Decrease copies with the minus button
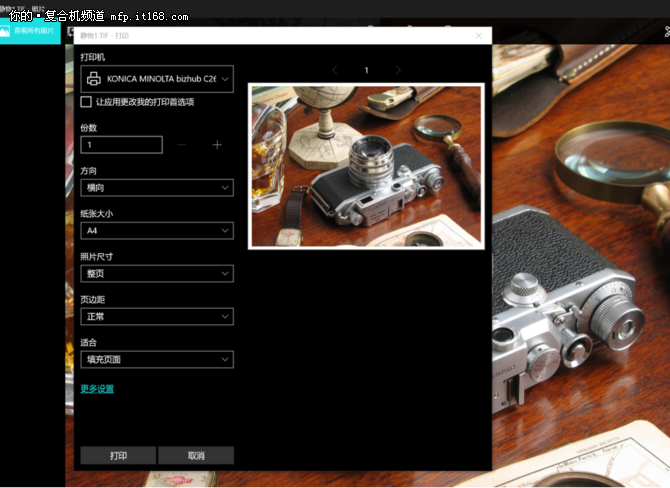This screenshot has height=488, width=670. click(x=182, y=145)
